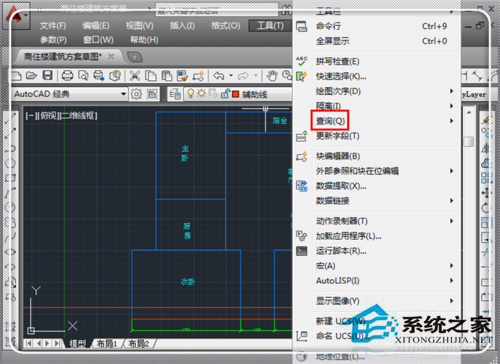Click the Zoom Realtime magnifier icon
The width and height of the screenshot is (500, 364).
(287, 75)
